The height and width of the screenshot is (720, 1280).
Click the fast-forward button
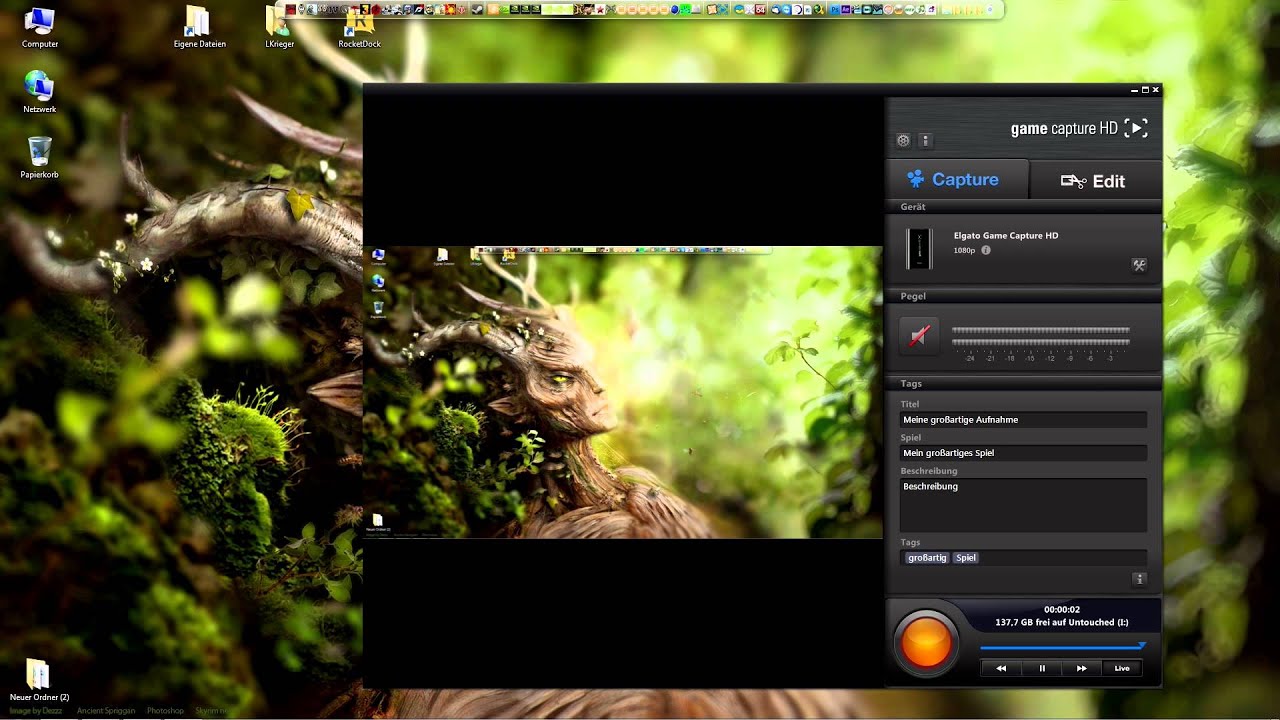pyautogui.click(x=1082, y=668)
